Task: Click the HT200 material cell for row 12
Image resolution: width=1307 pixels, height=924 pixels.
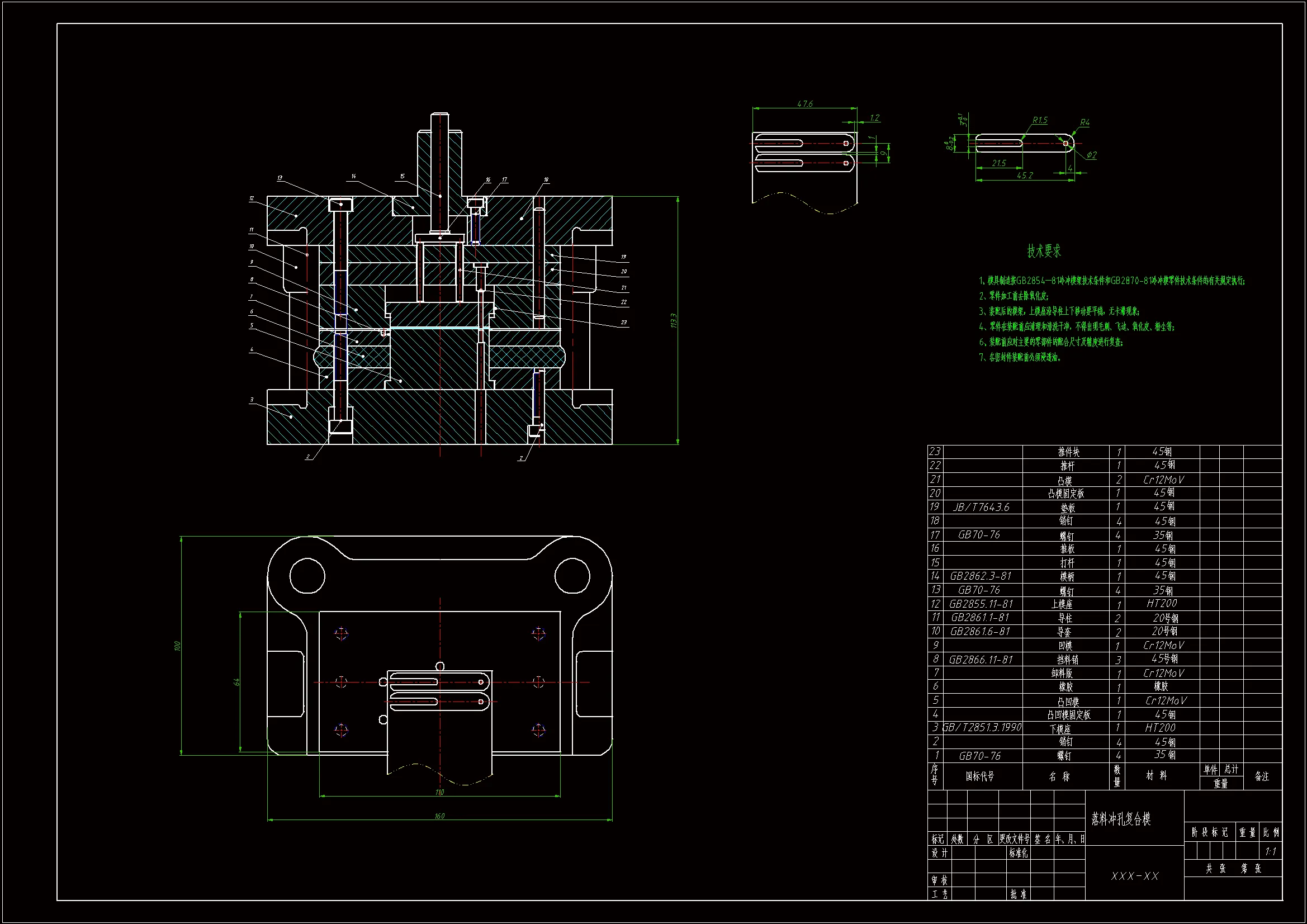Action: click(x=1161, y=604)
